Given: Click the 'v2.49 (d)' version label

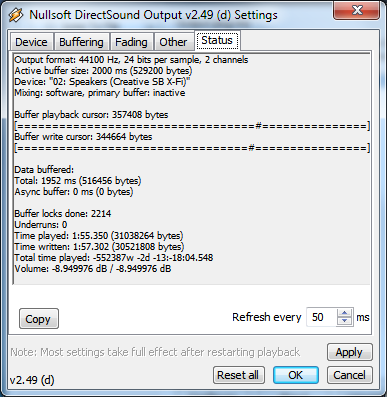Looking at the screenshot, I should (x=32, y=380).
